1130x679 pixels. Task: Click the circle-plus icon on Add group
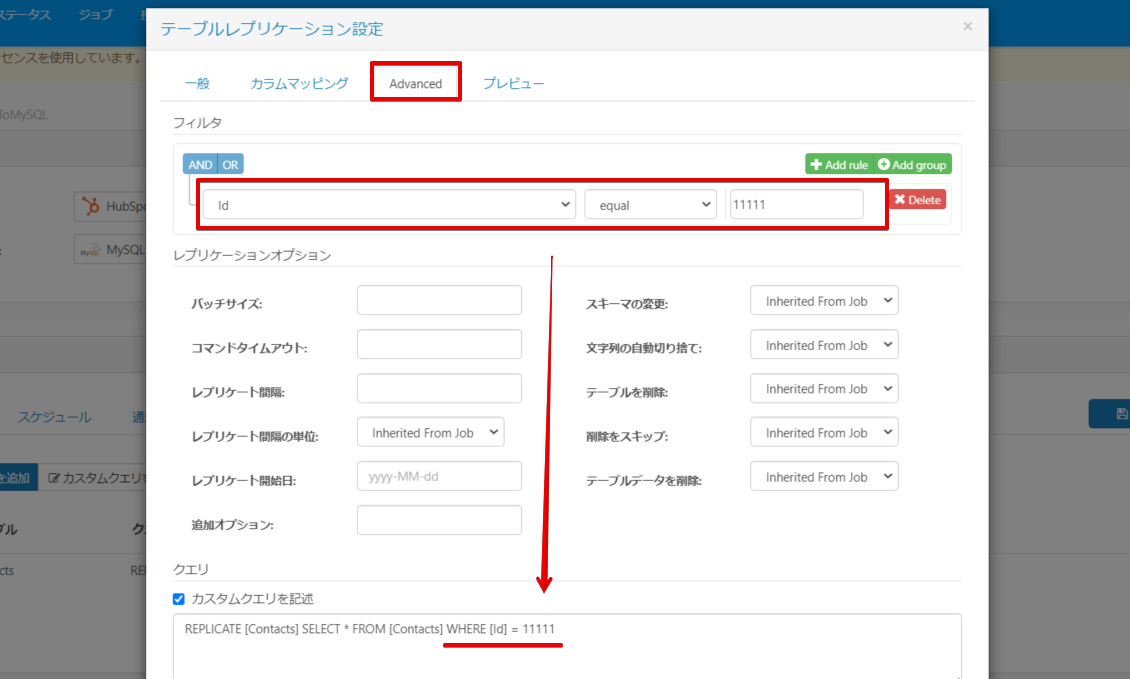coord(884,164)
